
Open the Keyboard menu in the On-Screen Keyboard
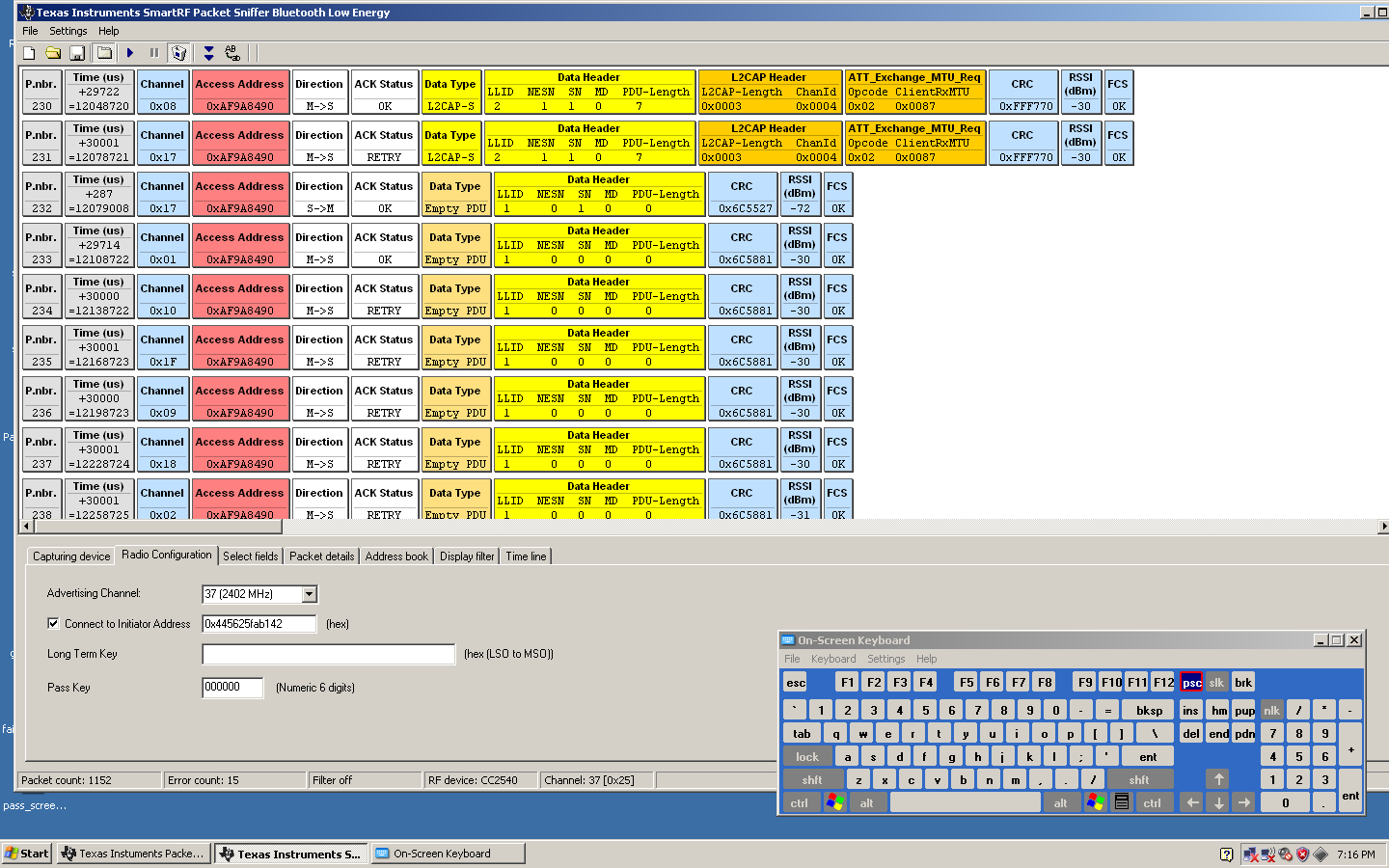833,659
